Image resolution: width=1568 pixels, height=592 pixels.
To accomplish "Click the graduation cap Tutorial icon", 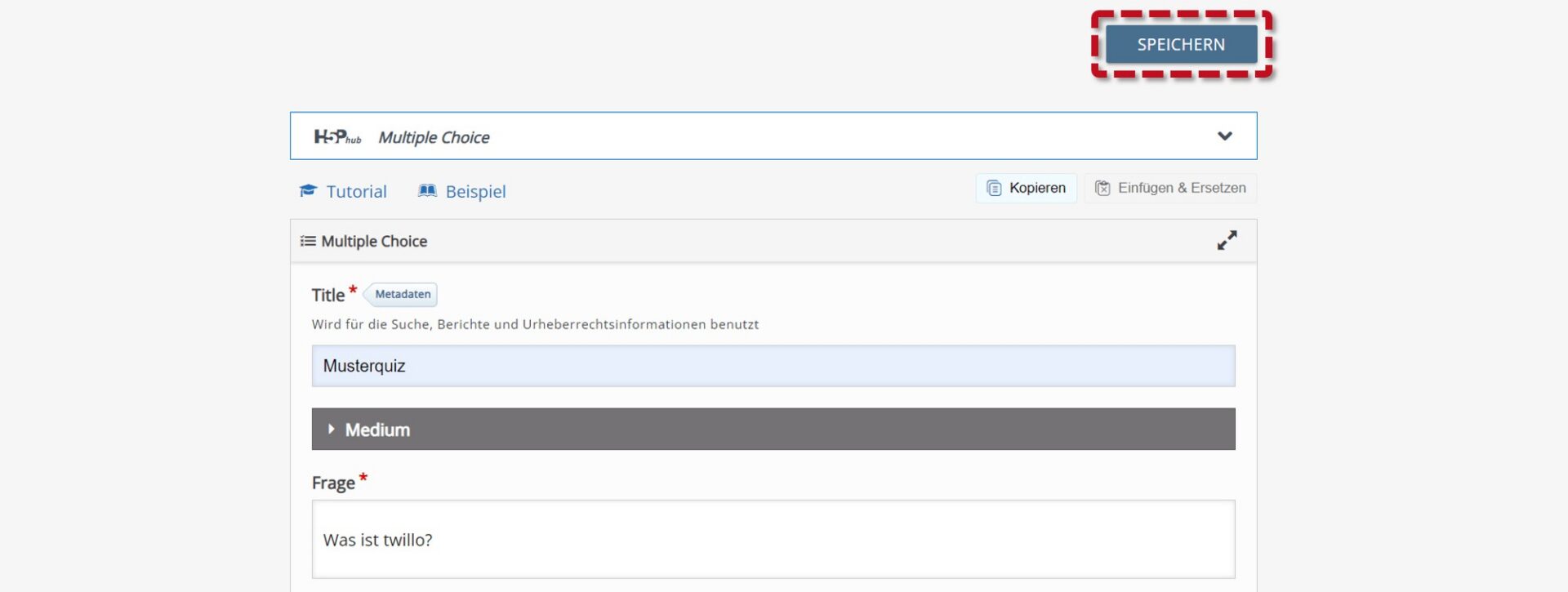I will pyautogui.click(x=308, y=190).
